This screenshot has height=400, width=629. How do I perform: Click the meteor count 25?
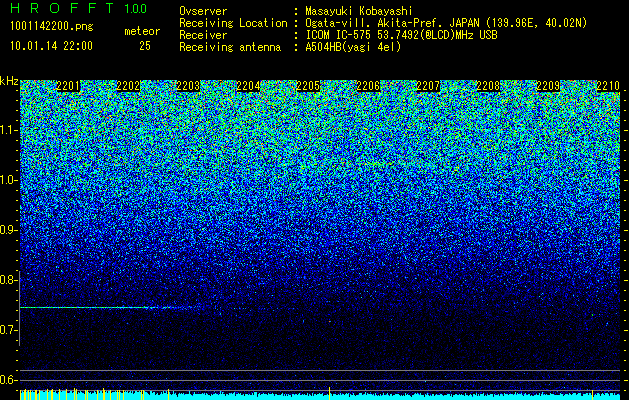point(145,46)
